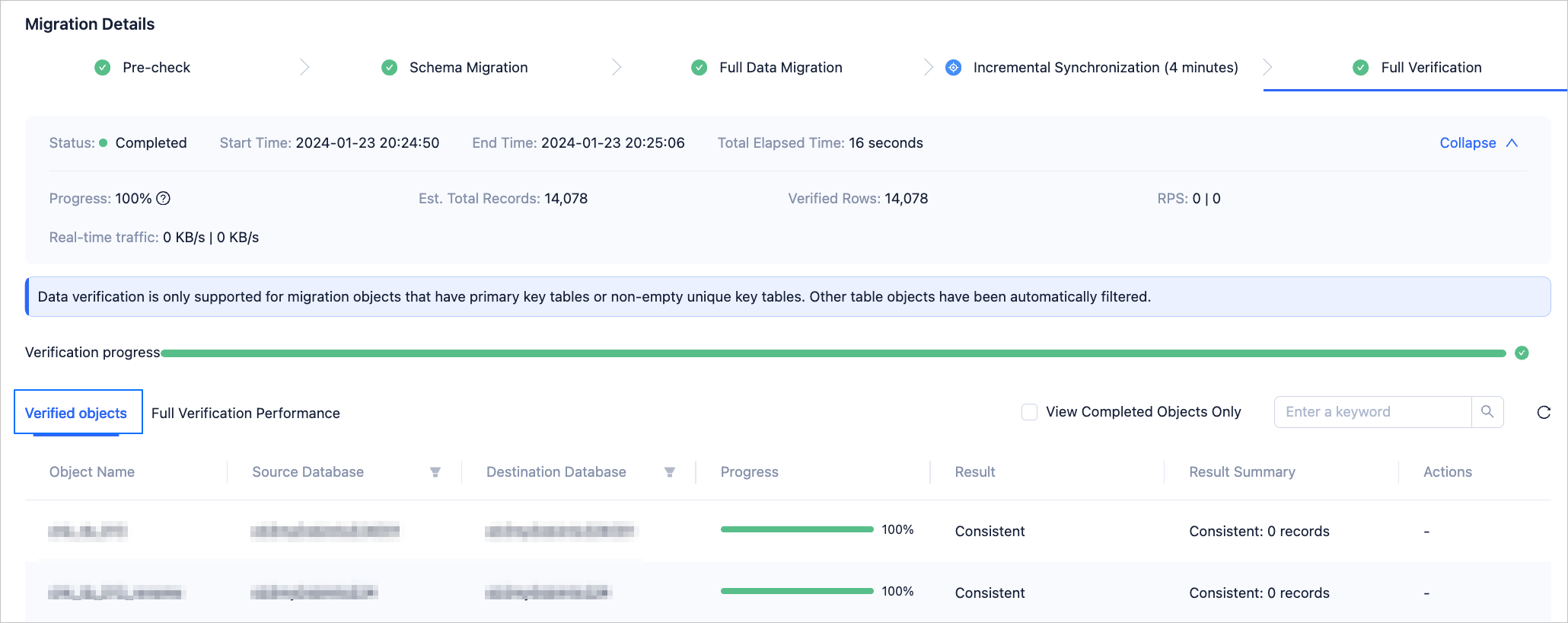Click the green Completed status dot
The width and height of the screenshot is (1568, 623).
point(104,142)
